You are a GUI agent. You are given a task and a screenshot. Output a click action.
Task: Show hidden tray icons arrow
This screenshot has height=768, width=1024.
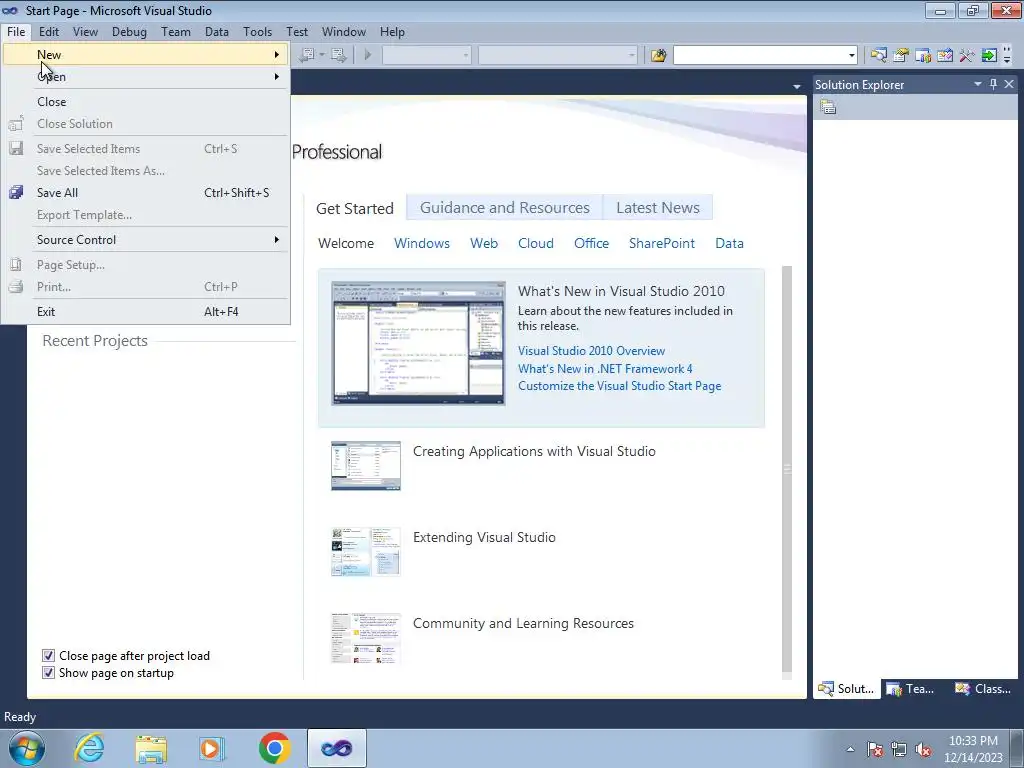[850, 749]
